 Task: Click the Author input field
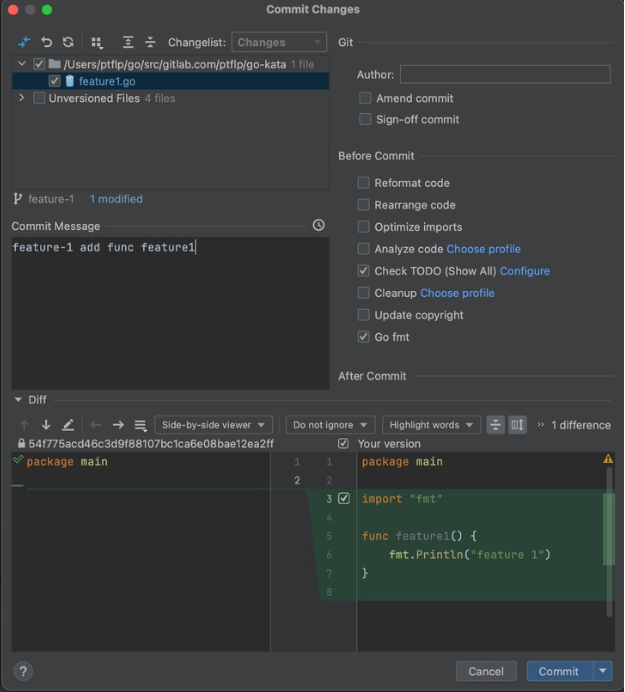(x=505, y=75)
